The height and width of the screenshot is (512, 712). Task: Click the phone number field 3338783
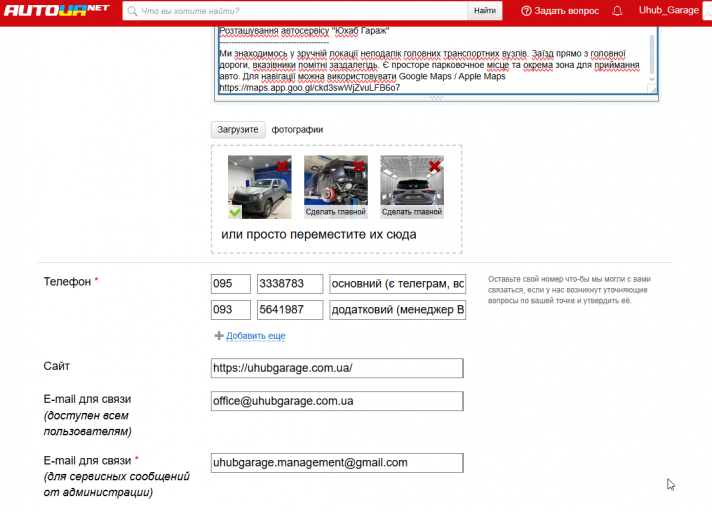click(290, 284)
